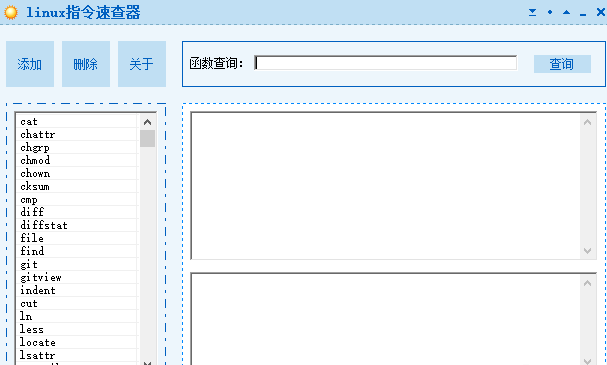Select 'git' in the command list

tap(77, 264)
